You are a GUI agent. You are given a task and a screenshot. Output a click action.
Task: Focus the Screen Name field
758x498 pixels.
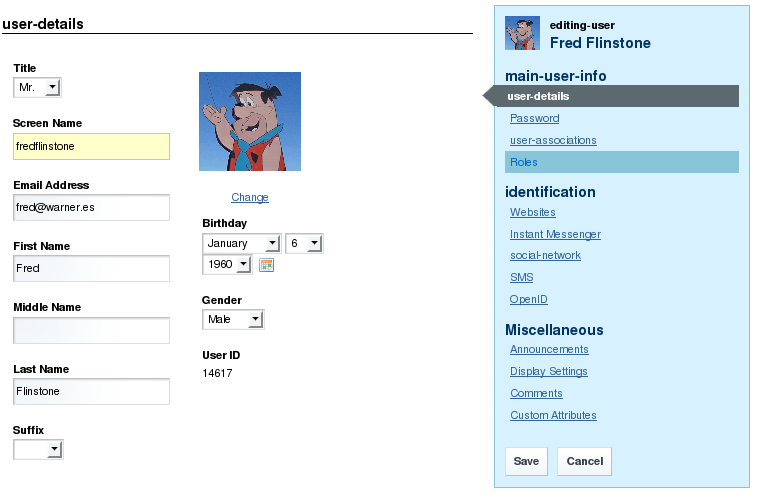[91, 146]
